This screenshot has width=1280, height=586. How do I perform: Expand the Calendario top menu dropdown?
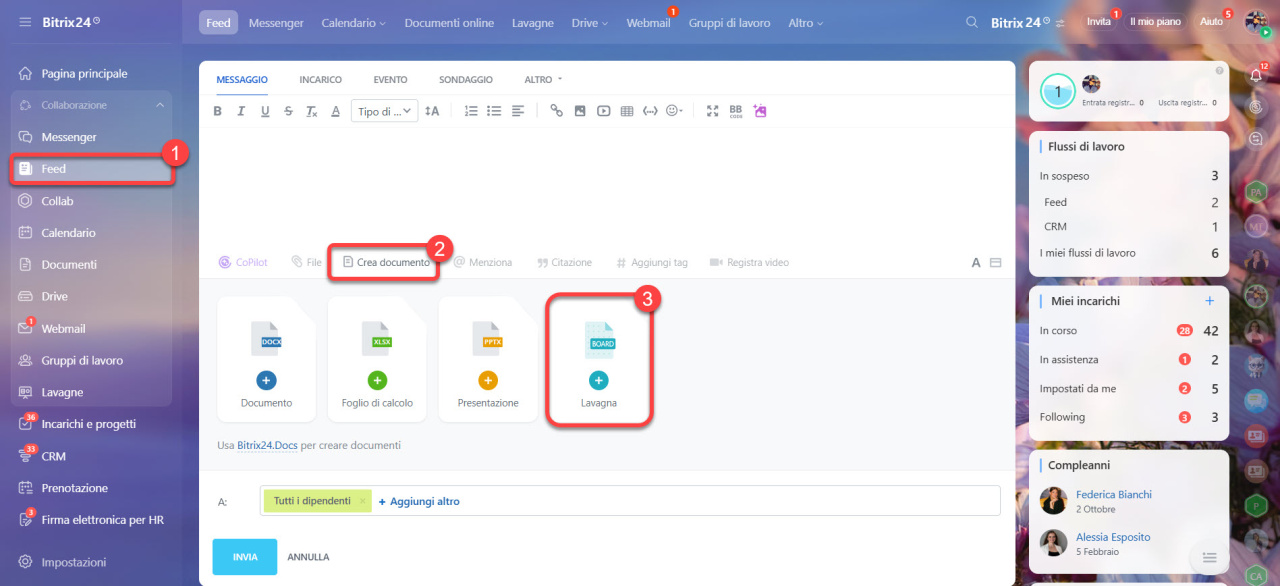pyautogui.click(x=353, y=23)
